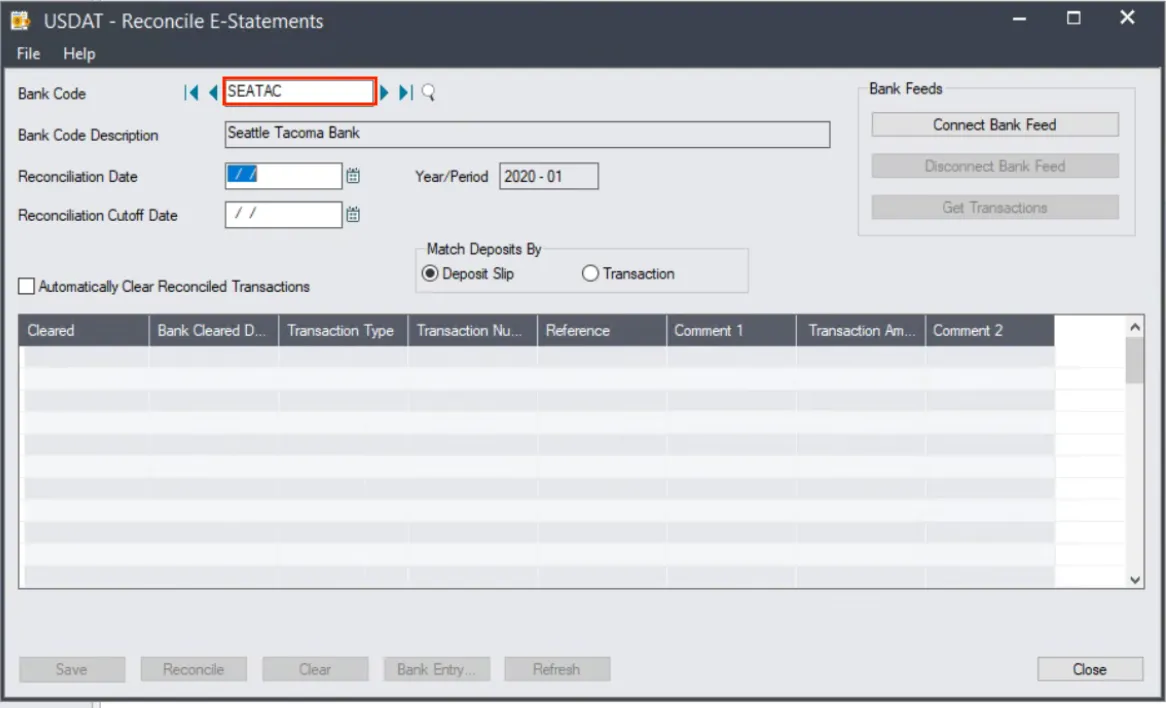
Task: Click the Year/Period field
Action: click(x=549, y=176)
